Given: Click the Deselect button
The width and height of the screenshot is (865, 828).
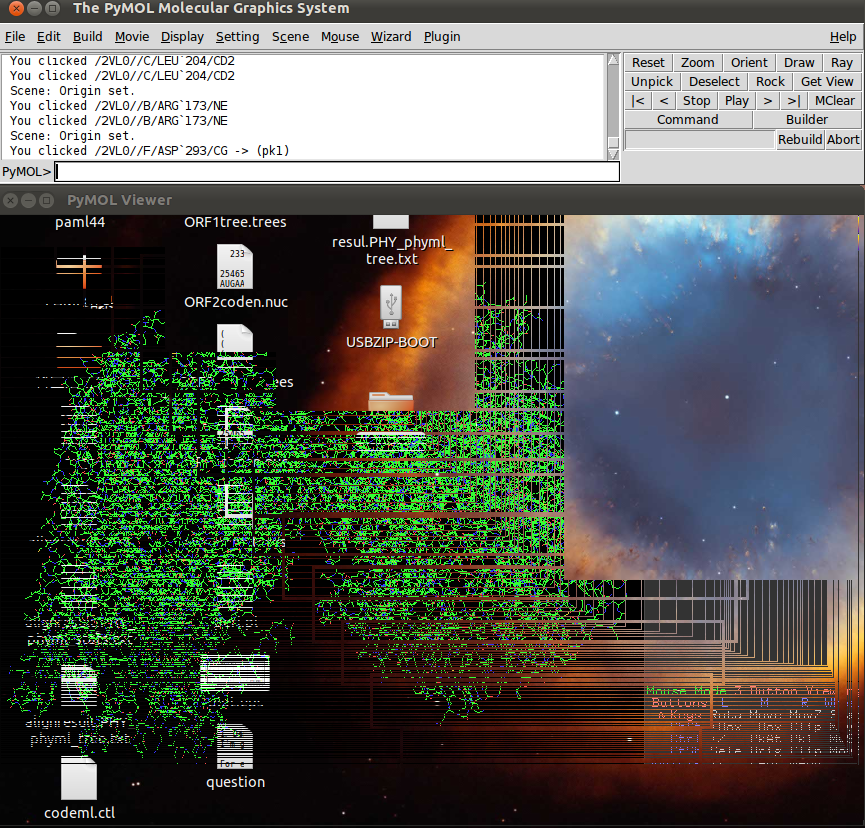Looking at the screenshot, I should click(714, 82).
